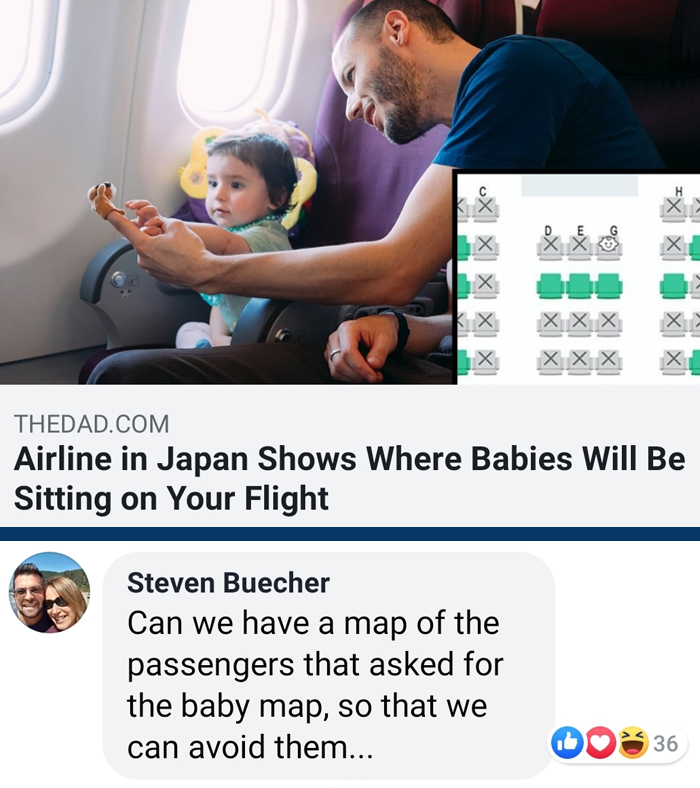This screenshot has width=700, height=788.
Task: Choose the green available seat below baby seat G
Action: tap(609, 285)
